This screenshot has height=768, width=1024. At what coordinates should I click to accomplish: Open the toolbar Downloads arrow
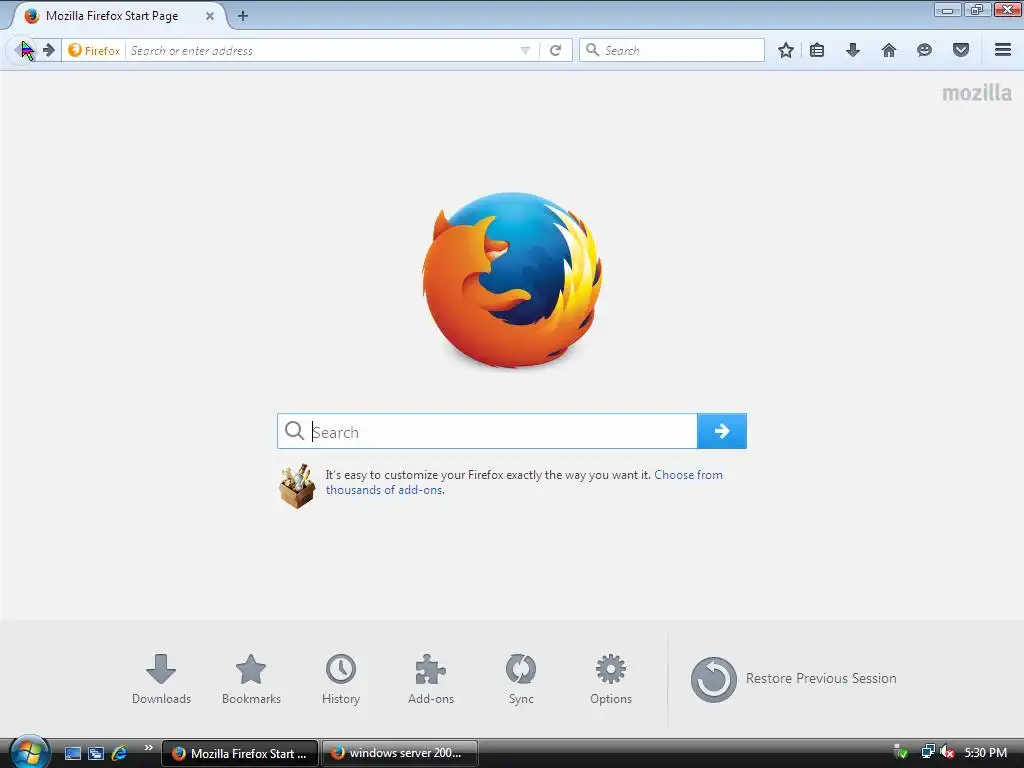[x=853, y=50]
